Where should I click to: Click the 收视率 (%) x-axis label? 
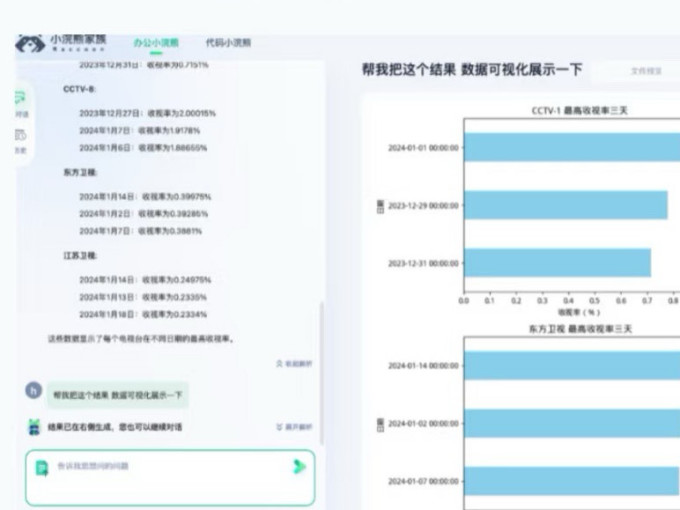coord(579,312)
